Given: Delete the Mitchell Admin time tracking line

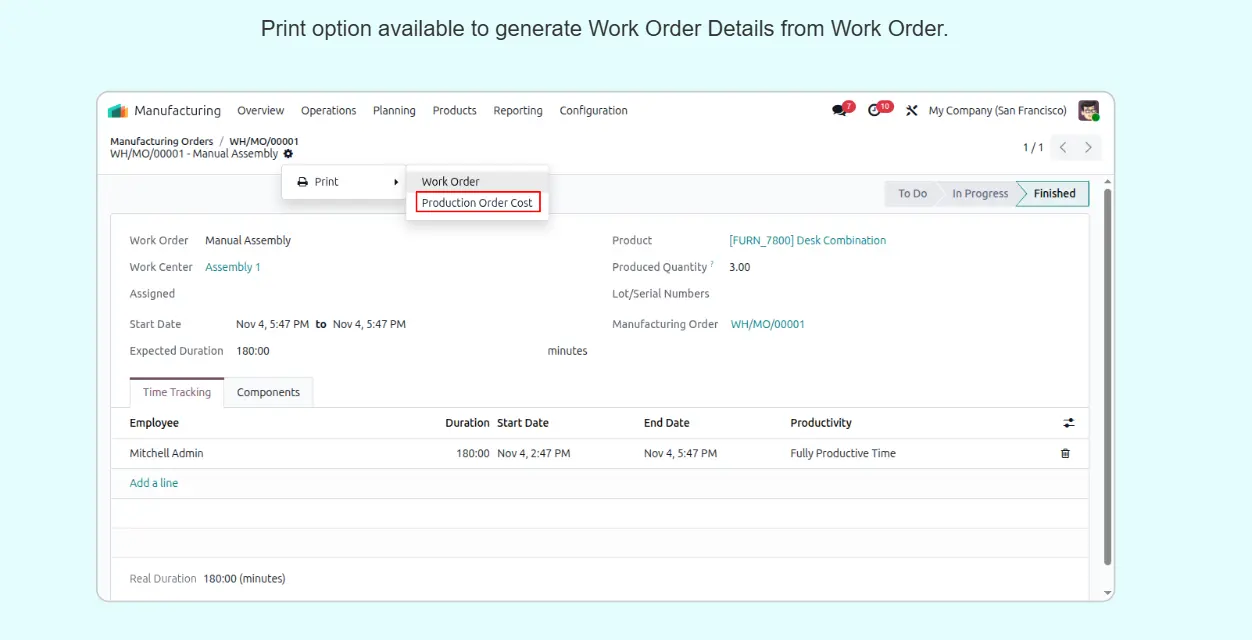Looking at the screenshot, I should (x=1065, y=453).
